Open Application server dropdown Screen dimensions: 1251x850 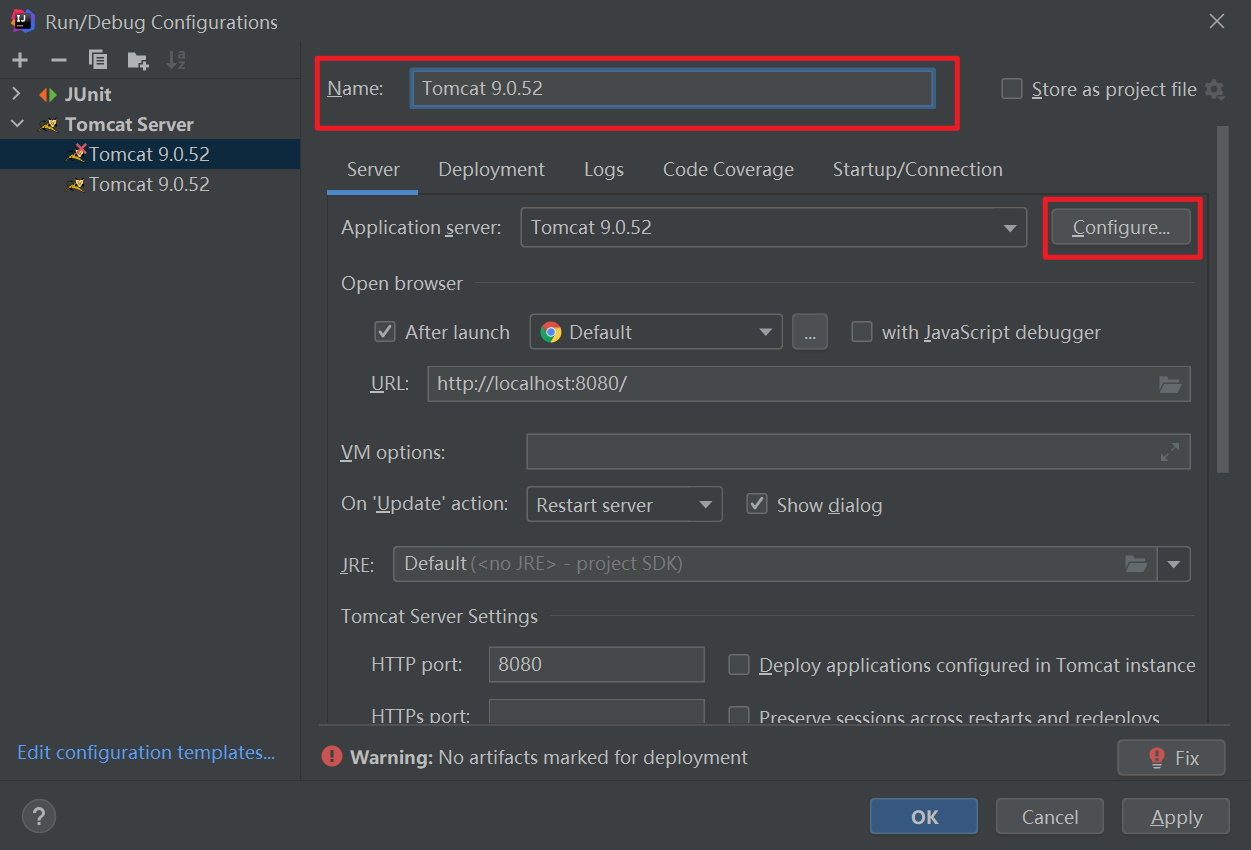pyautogui.click(x=773, y=227)
